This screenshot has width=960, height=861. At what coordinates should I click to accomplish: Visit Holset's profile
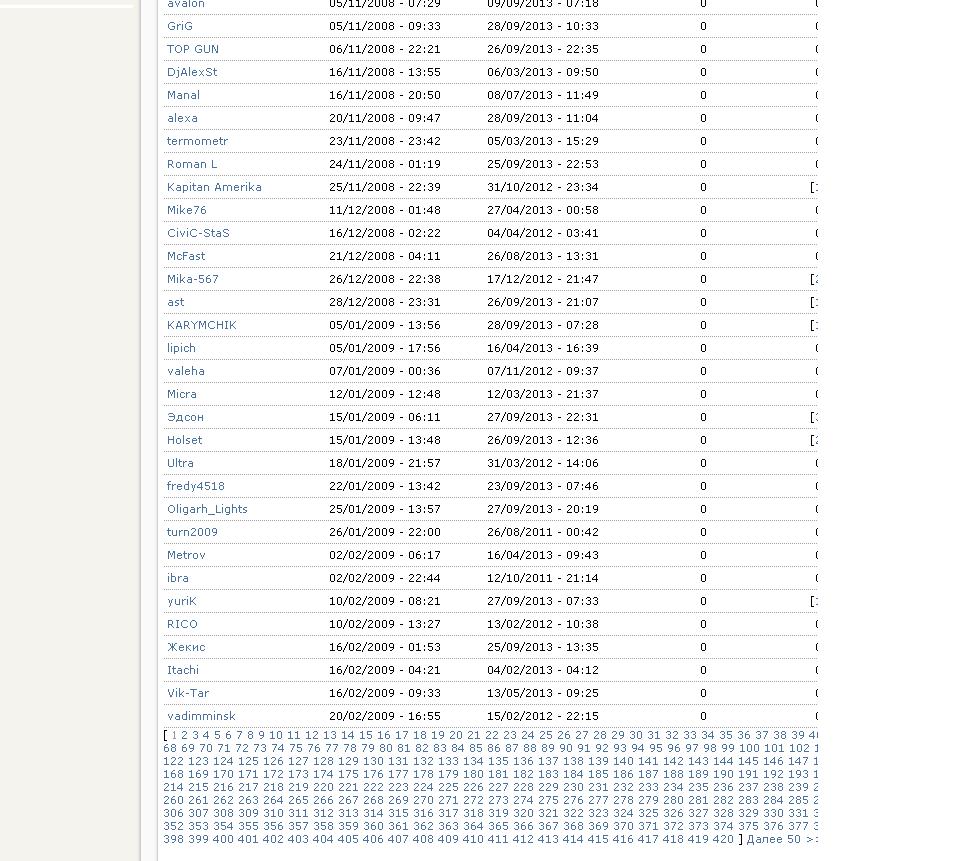184,440
